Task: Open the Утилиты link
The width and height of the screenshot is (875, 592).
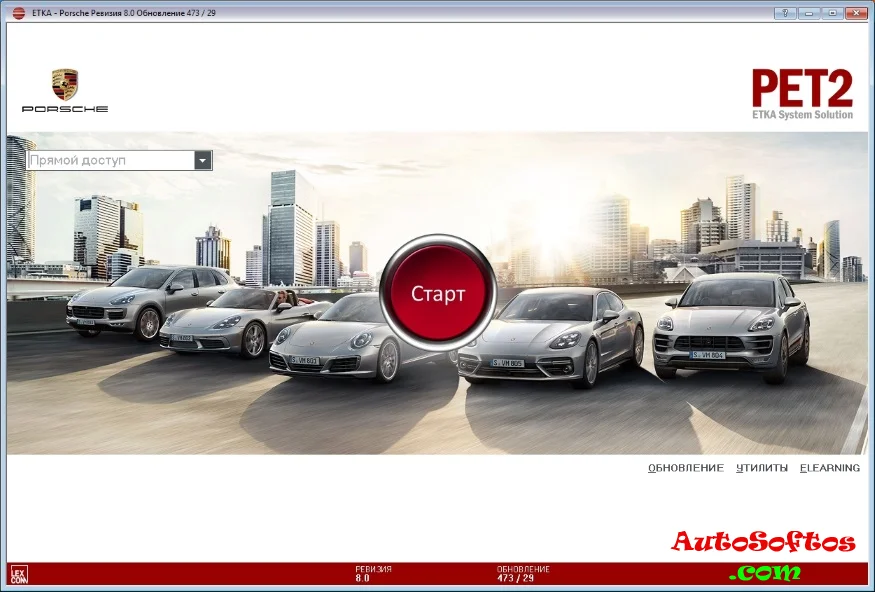Action: click(x=761, y=468)
